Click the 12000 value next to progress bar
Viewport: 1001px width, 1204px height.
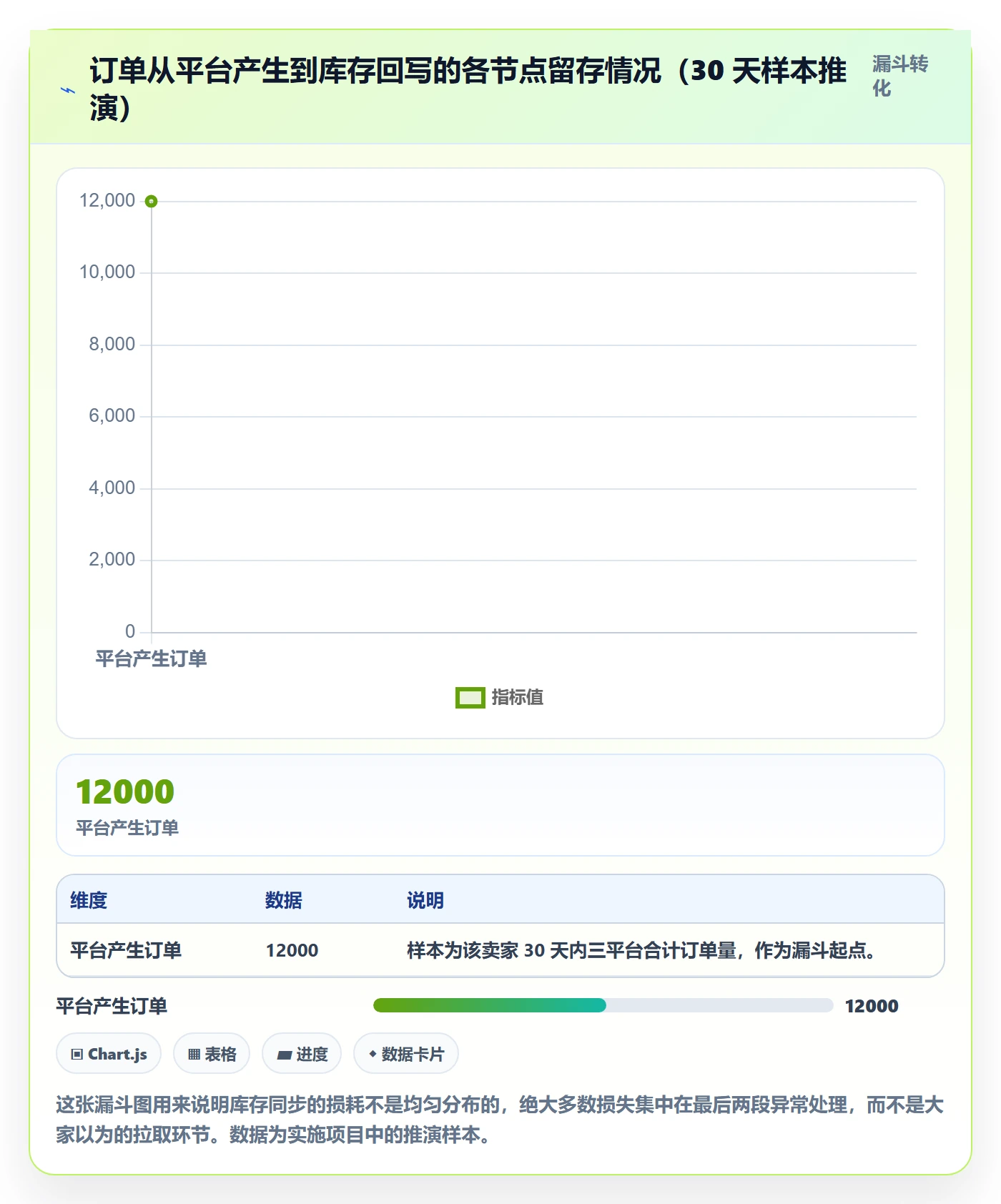(x=872, y=1006)
